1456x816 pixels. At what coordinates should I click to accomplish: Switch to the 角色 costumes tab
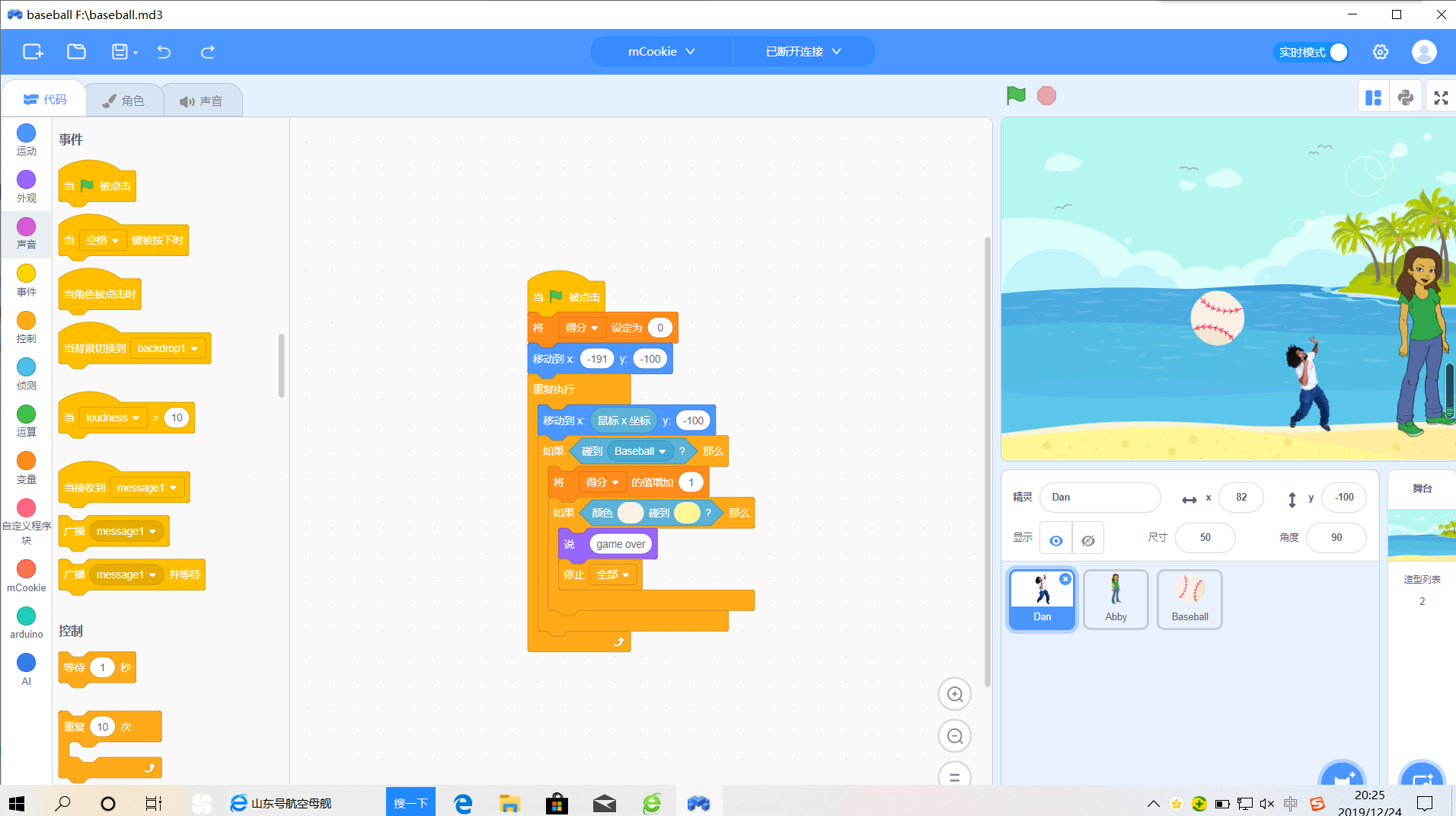(123, 101)
